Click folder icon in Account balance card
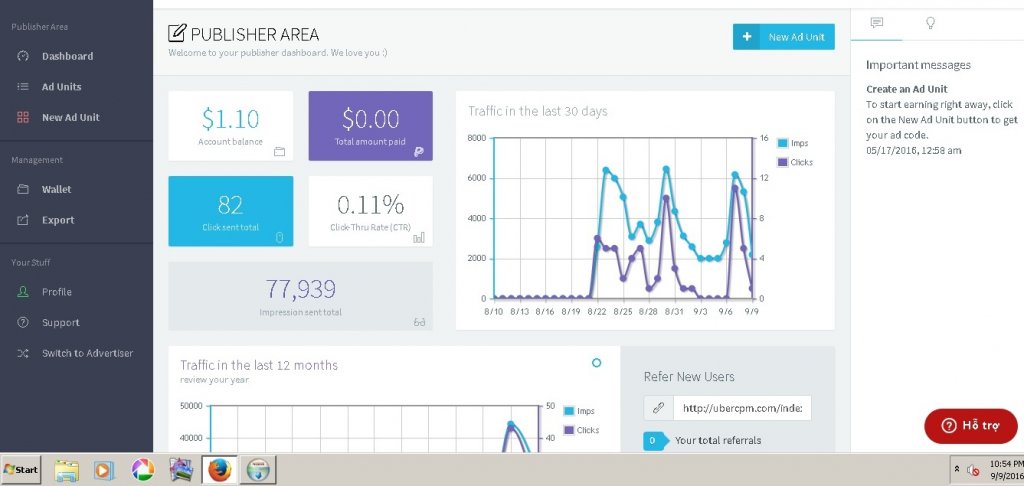 point(280,152)
